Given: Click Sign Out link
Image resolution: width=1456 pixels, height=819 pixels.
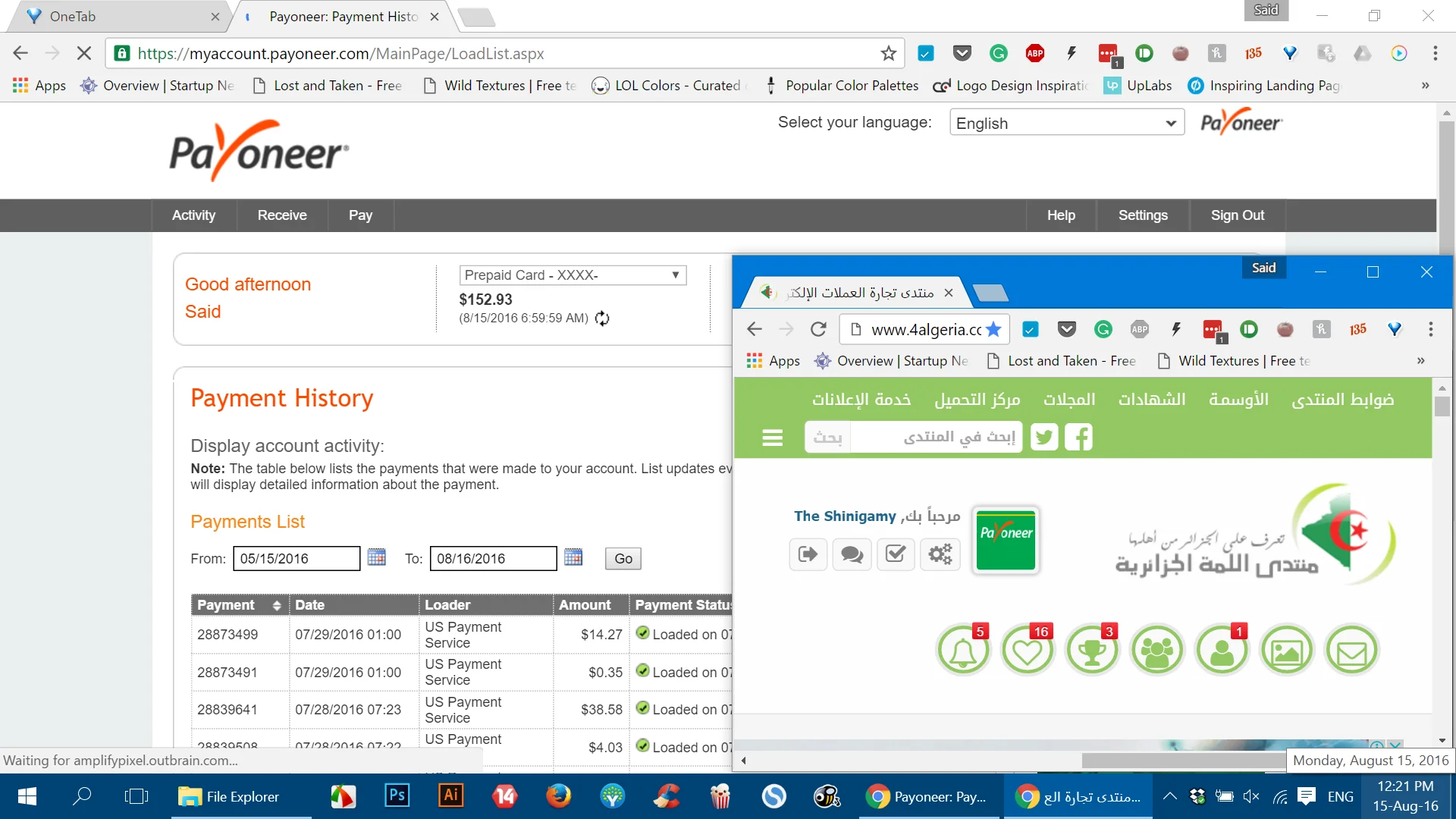Looking at the screenshot, I should 1237,215.
